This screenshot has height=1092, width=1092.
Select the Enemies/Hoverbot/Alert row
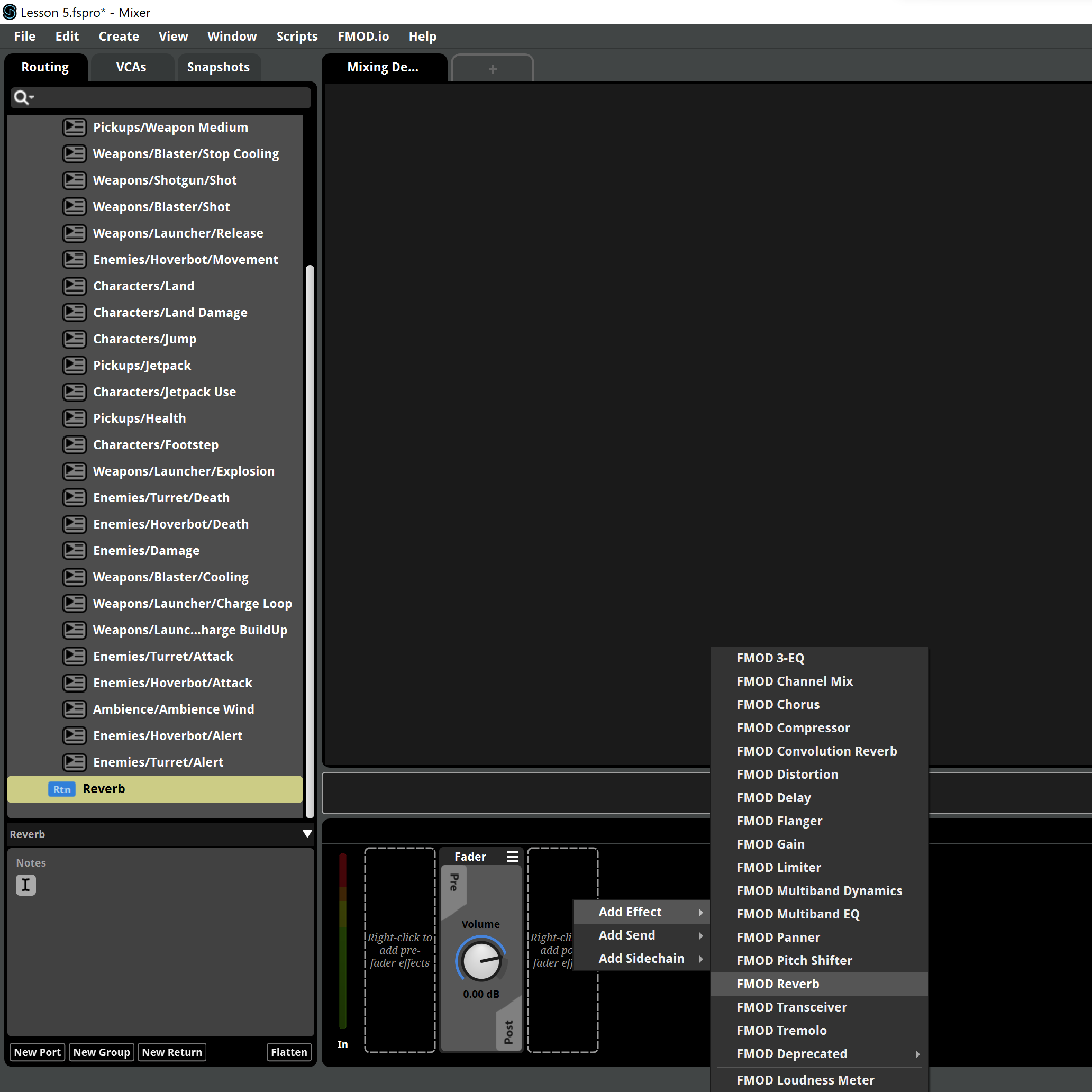click(x=155, y=736)
